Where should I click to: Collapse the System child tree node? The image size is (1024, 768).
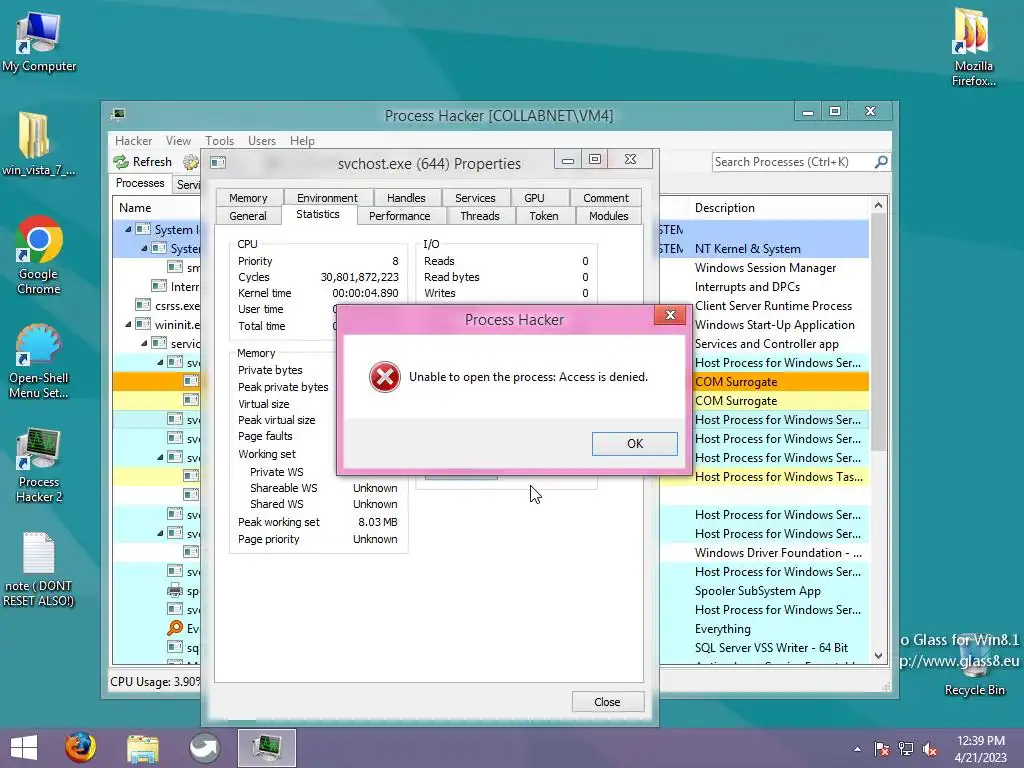click(144, 248)
